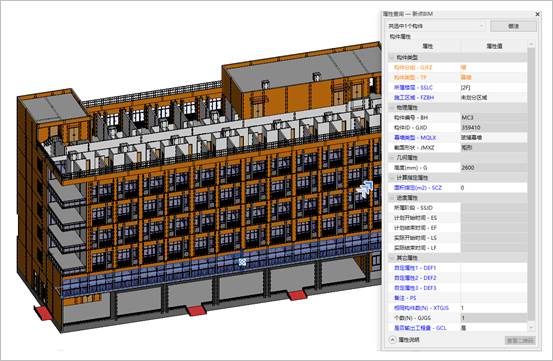Open the selected component dropdown at panel top
Viewport: 553px width, 361px height.
coord(436,26)
